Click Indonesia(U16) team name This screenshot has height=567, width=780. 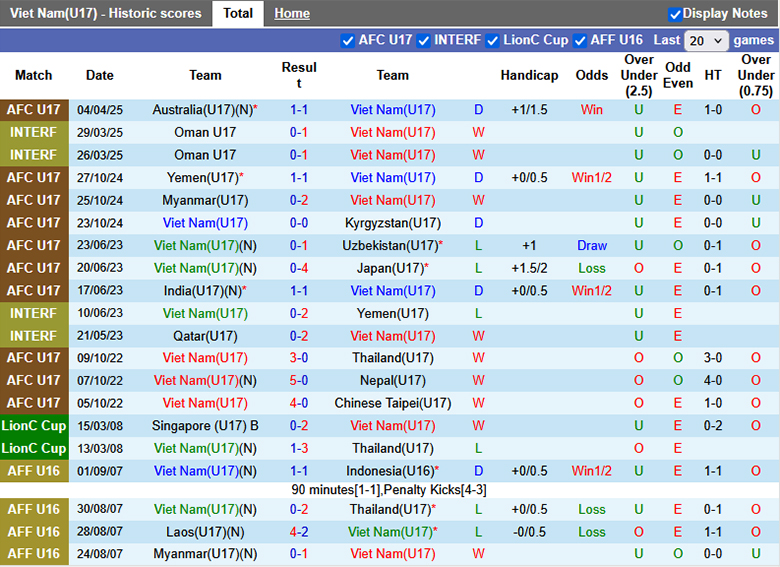390,472
